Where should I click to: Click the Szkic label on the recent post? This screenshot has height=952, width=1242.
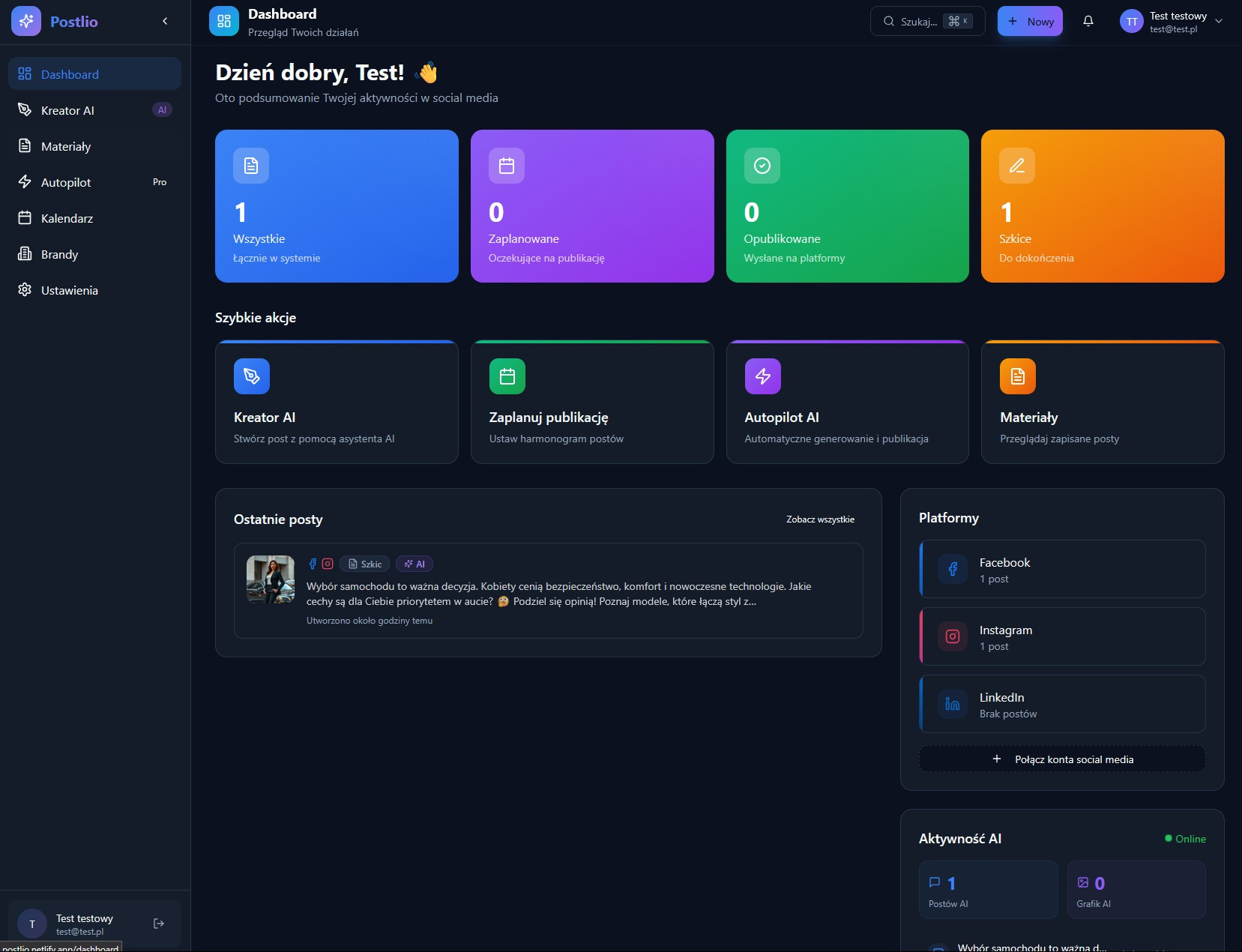pyautogui.click(x=365, y=564)
